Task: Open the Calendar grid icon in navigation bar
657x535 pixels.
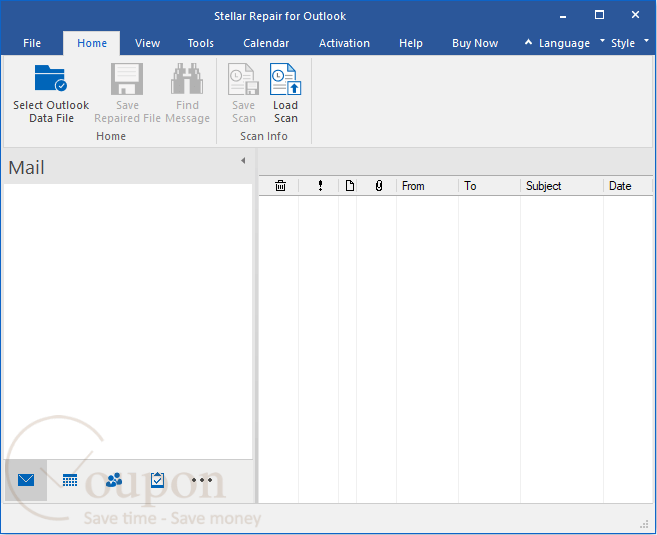Action: 70,480
